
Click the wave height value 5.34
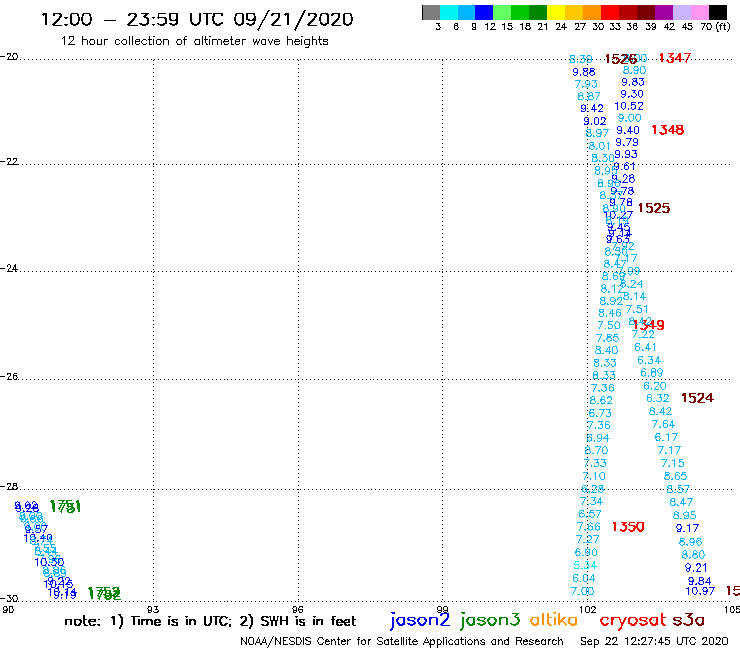[x=585, y=566]
